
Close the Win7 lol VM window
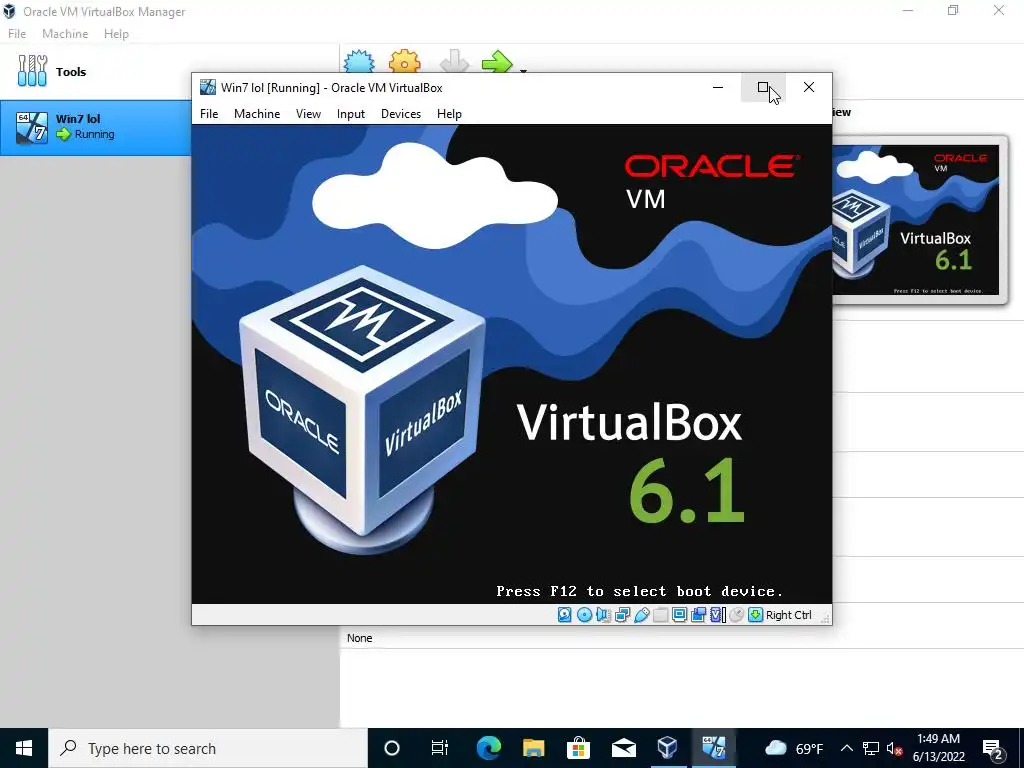pos(808,88)
